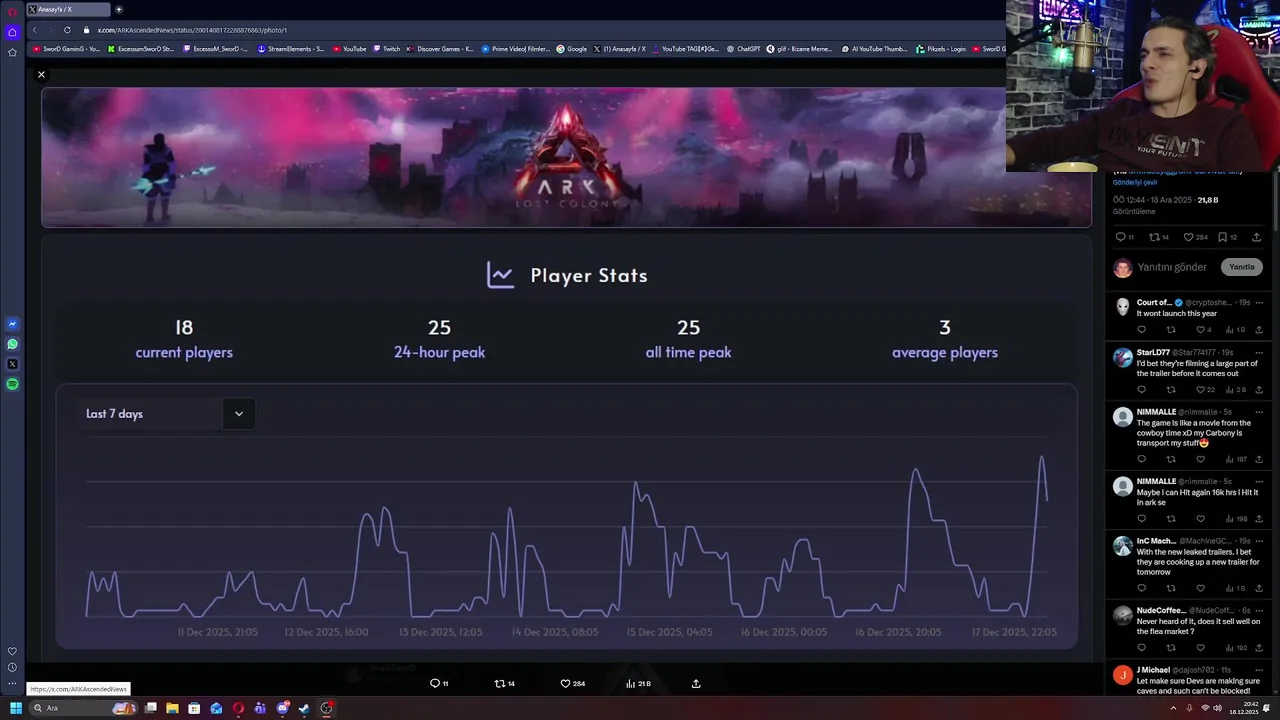The height and width of the screenshot is (720, 1280).
Task: Open Steam from the taskbar
Action: pos(304,708)
